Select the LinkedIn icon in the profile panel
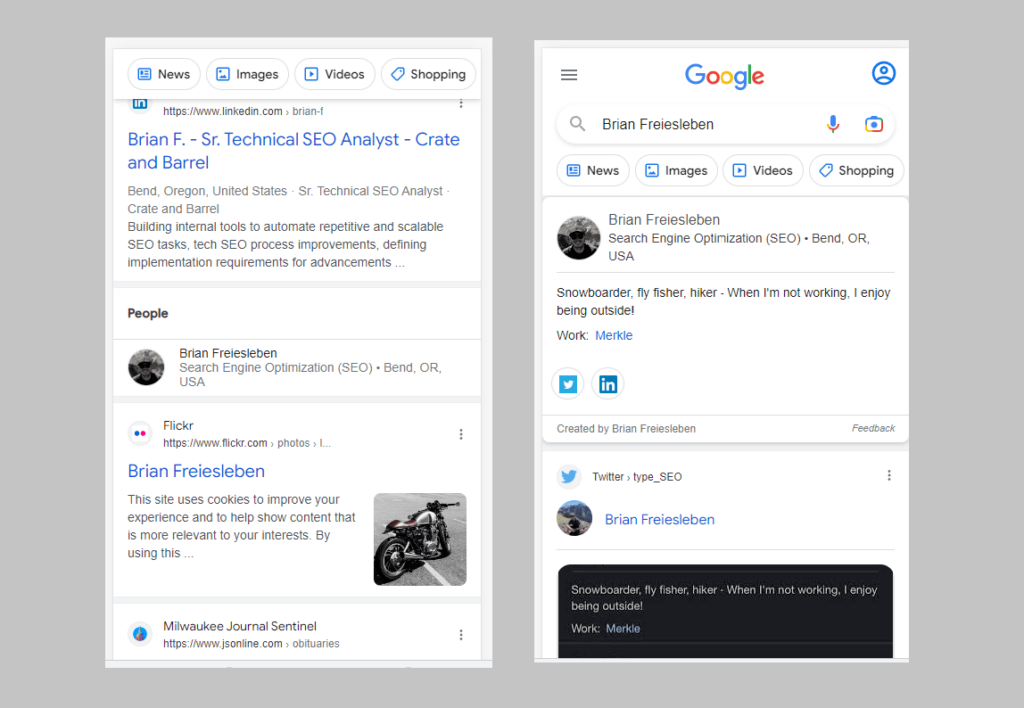Viewport: 1024px width, 708px height. click(x=608, y=383)
